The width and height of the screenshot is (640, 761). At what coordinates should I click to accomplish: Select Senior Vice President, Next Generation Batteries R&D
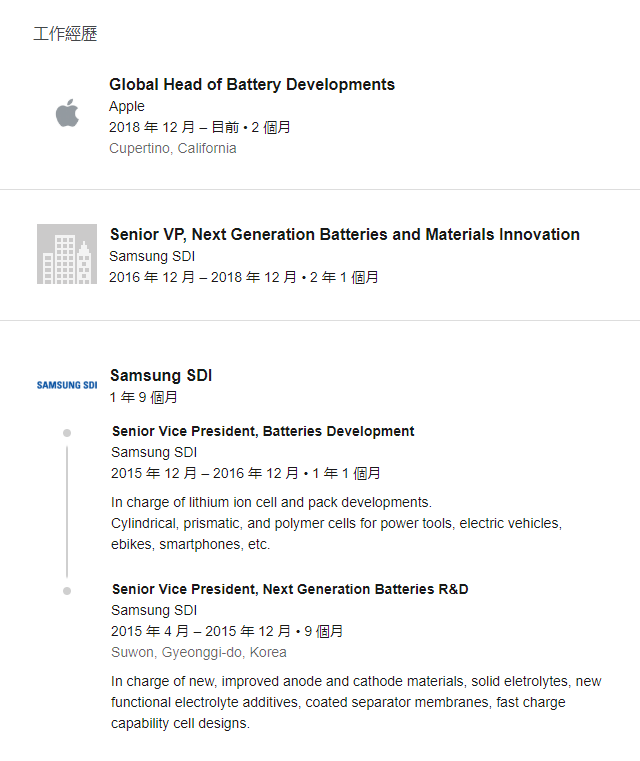point(290,589)
